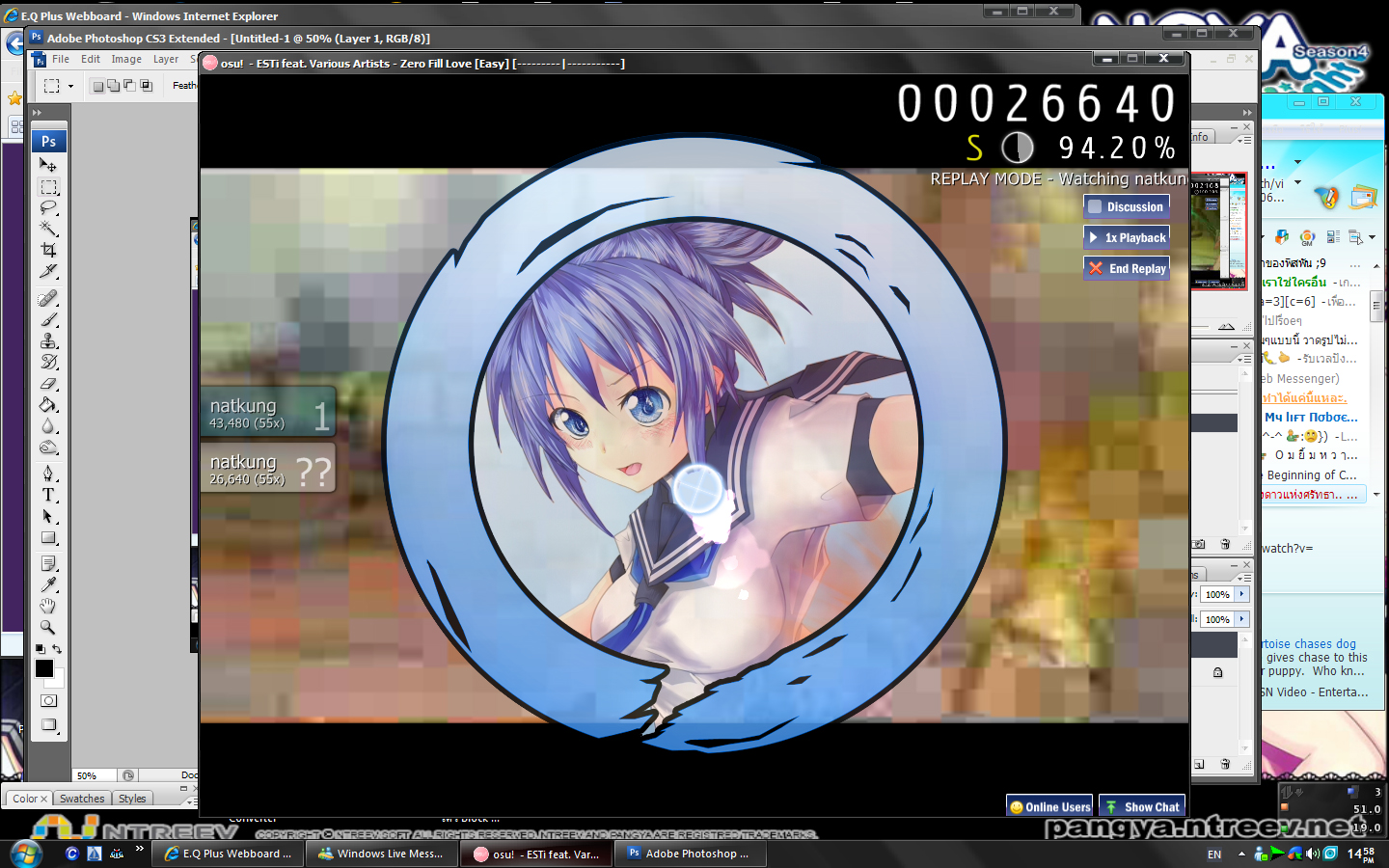Select the Brush tool
This screenshot has width=1389, height=868.
tap(48, 319)
